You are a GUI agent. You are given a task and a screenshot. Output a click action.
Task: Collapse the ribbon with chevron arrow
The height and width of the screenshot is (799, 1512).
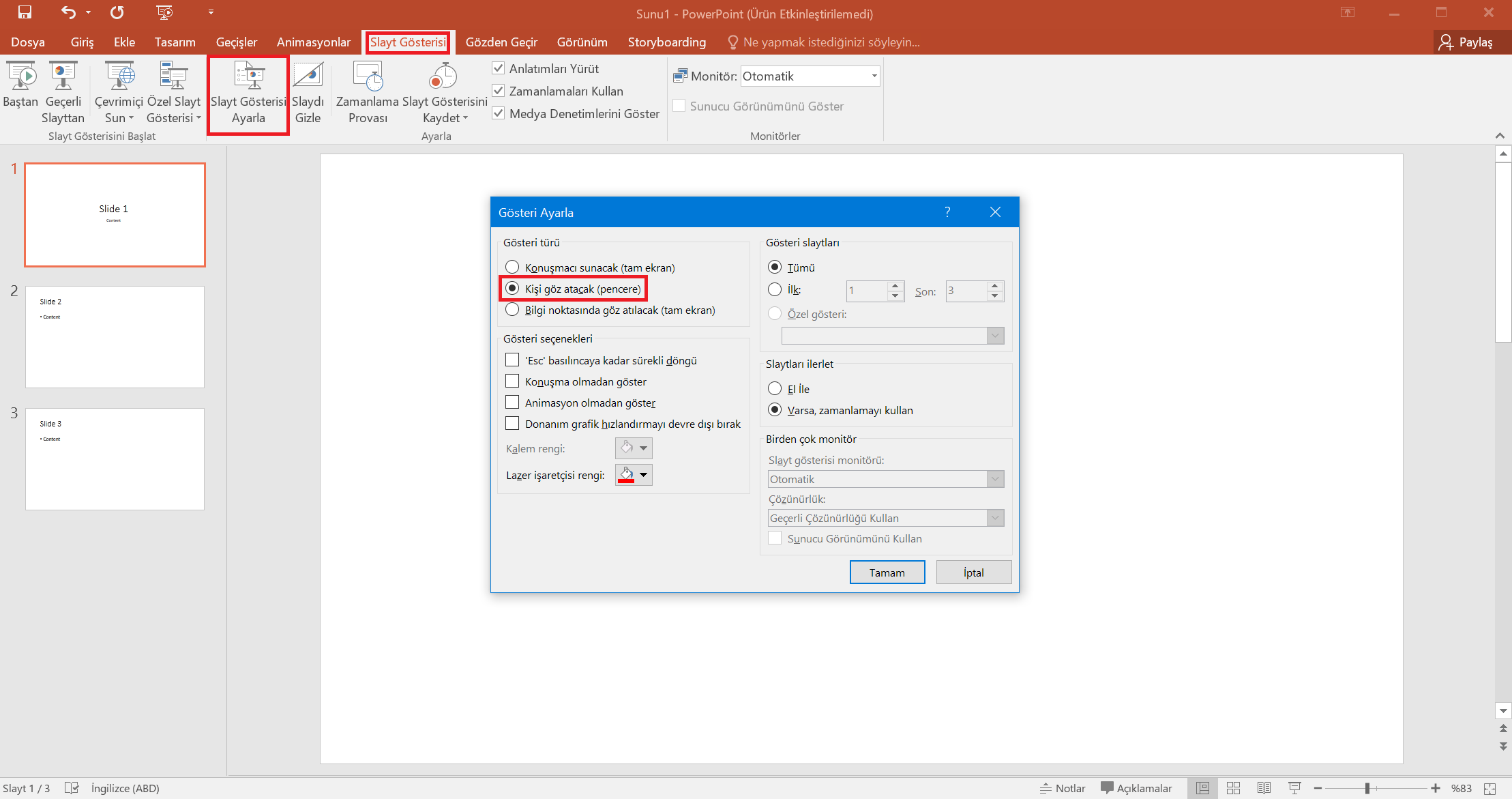(x=1500, y=135)
